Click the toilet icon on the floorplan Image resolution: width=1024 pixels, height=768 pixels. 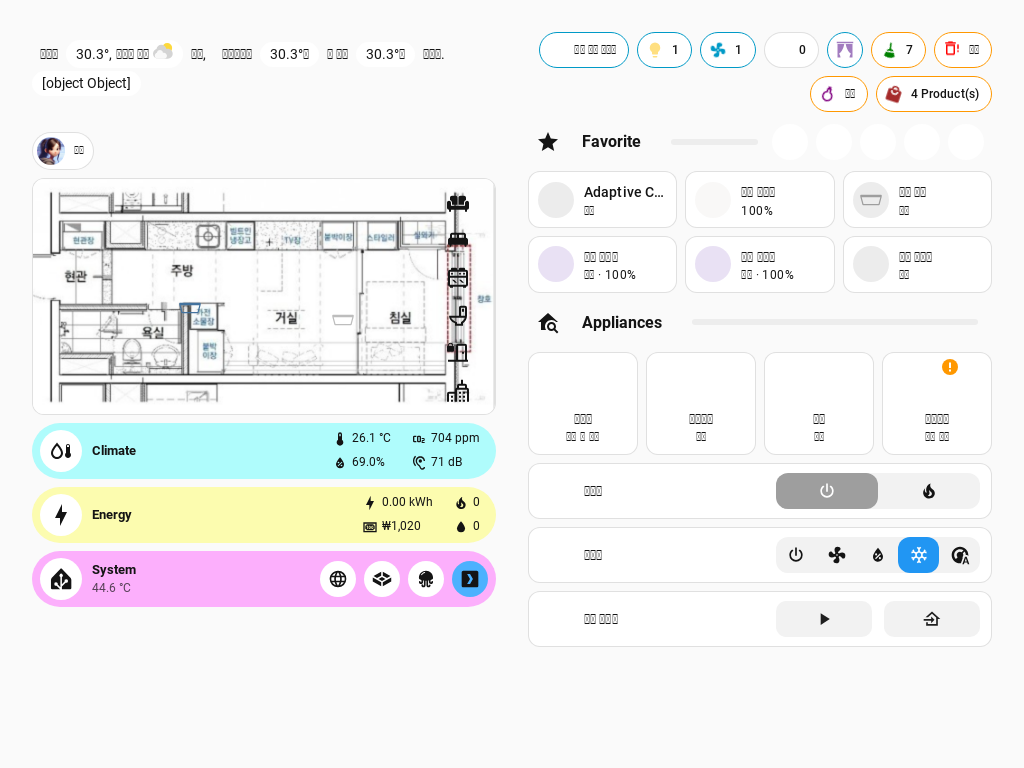coord(458,315)
